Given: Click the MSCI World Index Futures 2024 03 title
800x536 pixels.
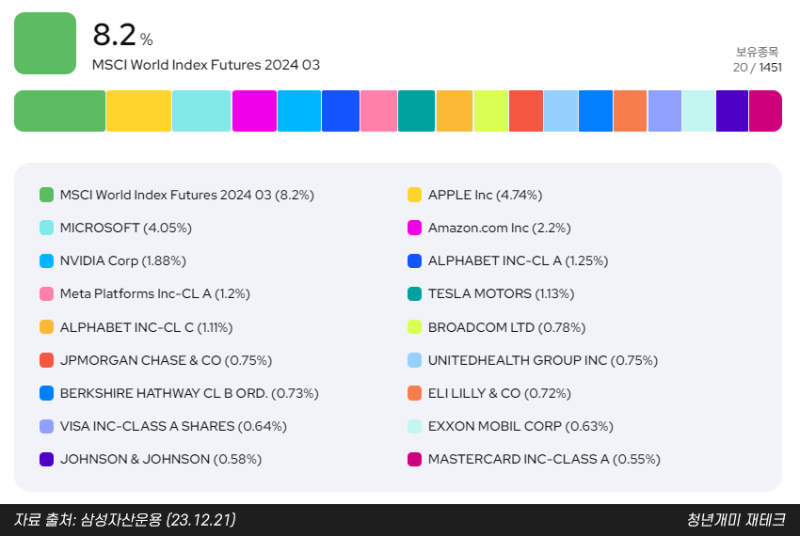Looking at the screenshot, I should click(206, 65).
